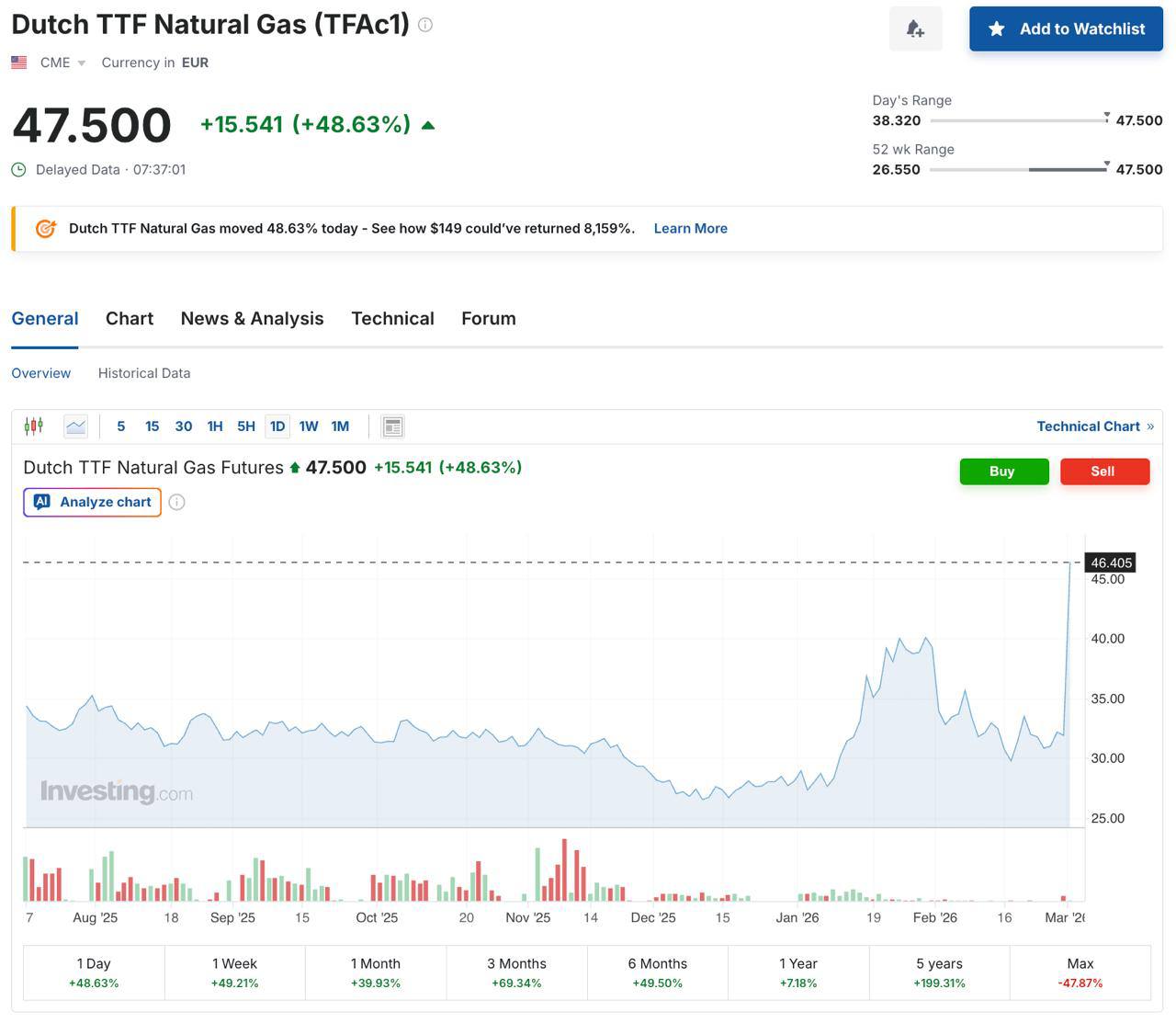
Task: Switch to candlestick chart type icon
Action: pos(34,426)
